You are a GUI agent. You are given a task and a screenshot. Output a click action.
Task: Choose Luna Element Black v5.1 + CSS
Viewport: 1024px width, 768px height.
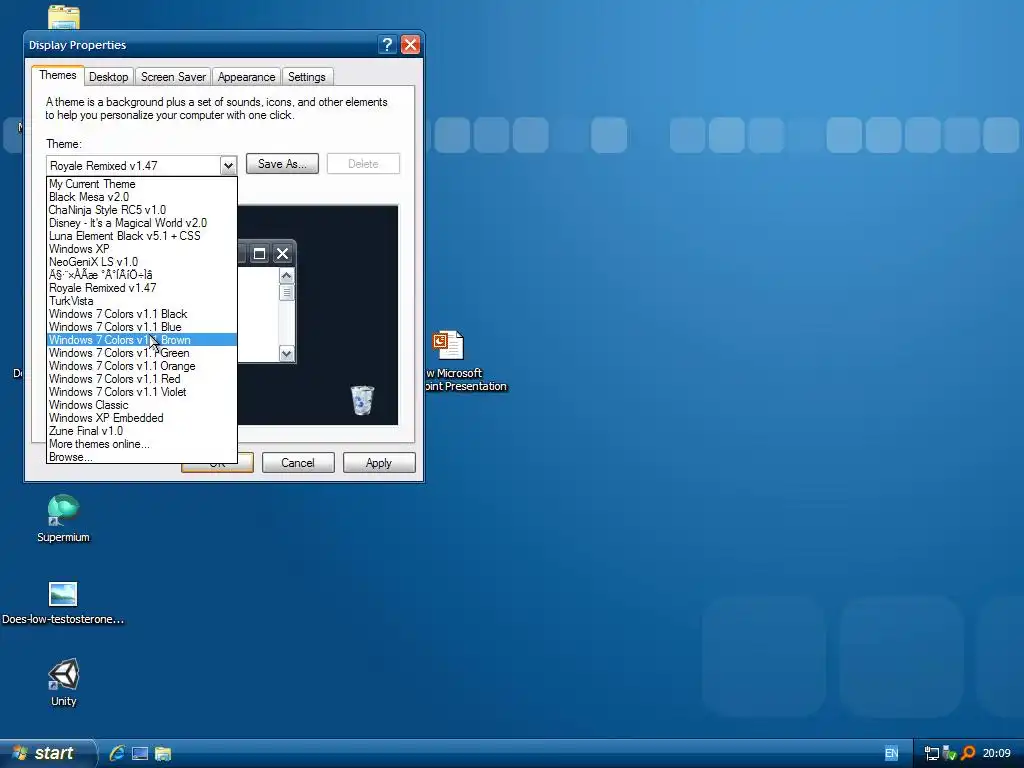pos(142,236)
